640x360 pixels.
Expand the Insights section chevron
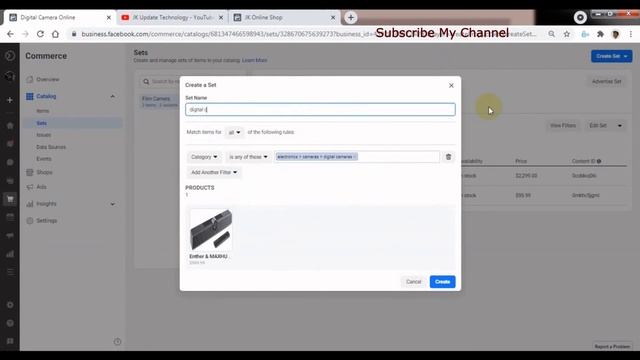point(112,204)
